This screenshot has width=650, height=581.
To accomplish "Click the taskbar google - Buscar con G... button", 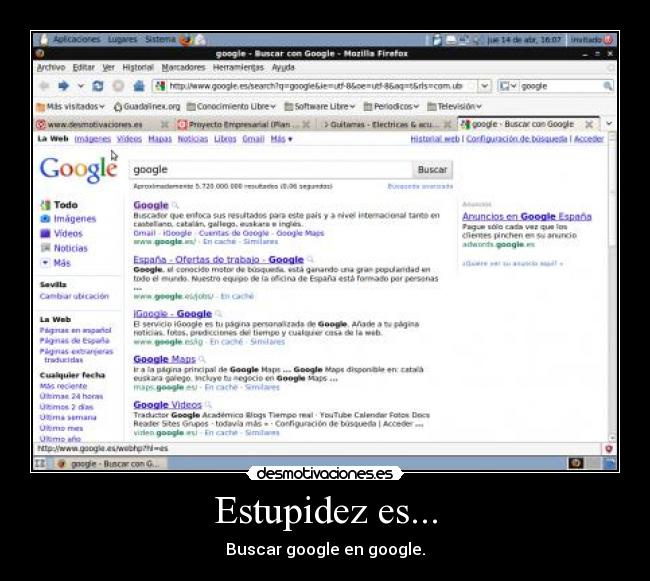I will (x=110, y=464).
